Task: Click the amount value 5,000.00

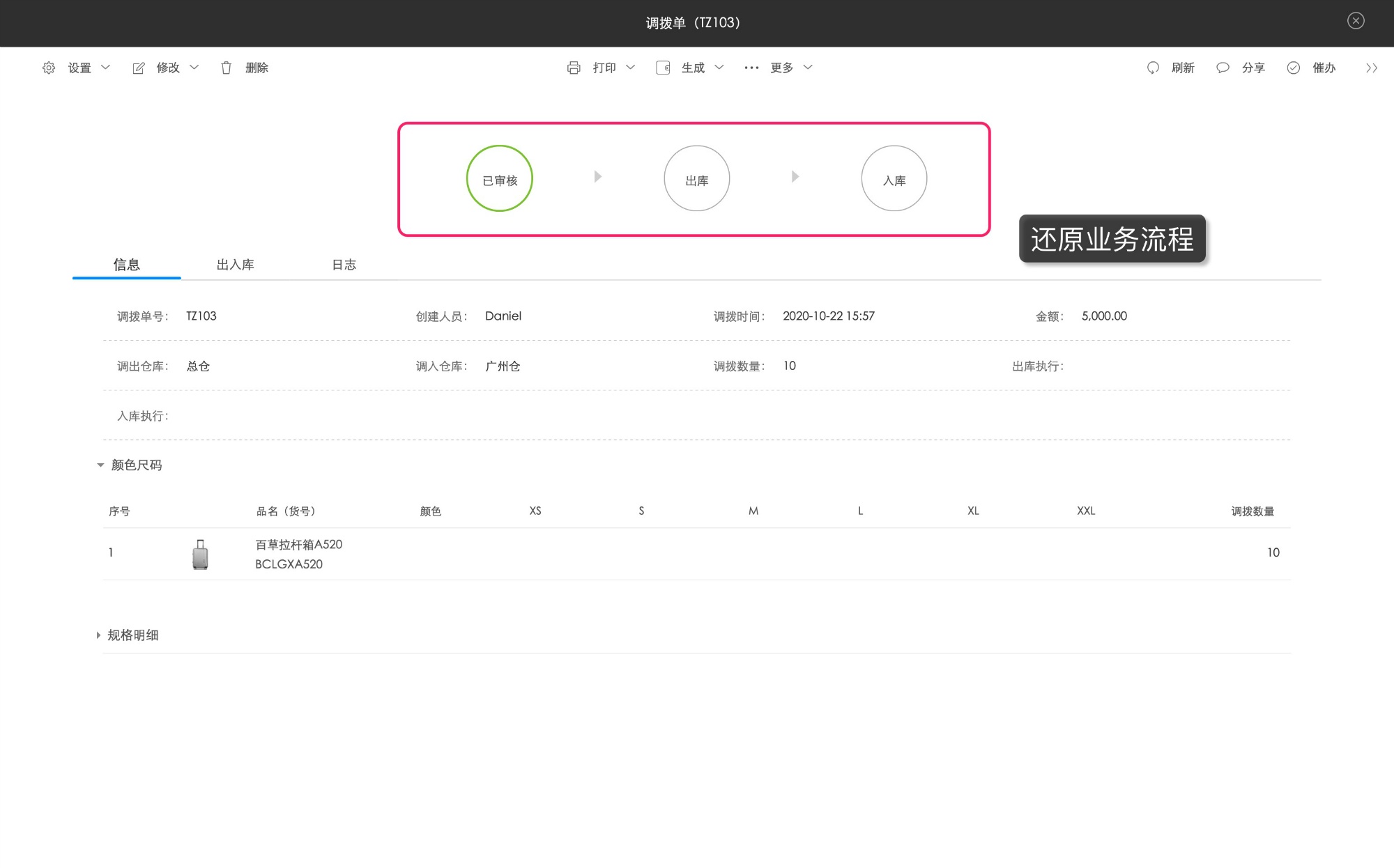Action: 1104,316
